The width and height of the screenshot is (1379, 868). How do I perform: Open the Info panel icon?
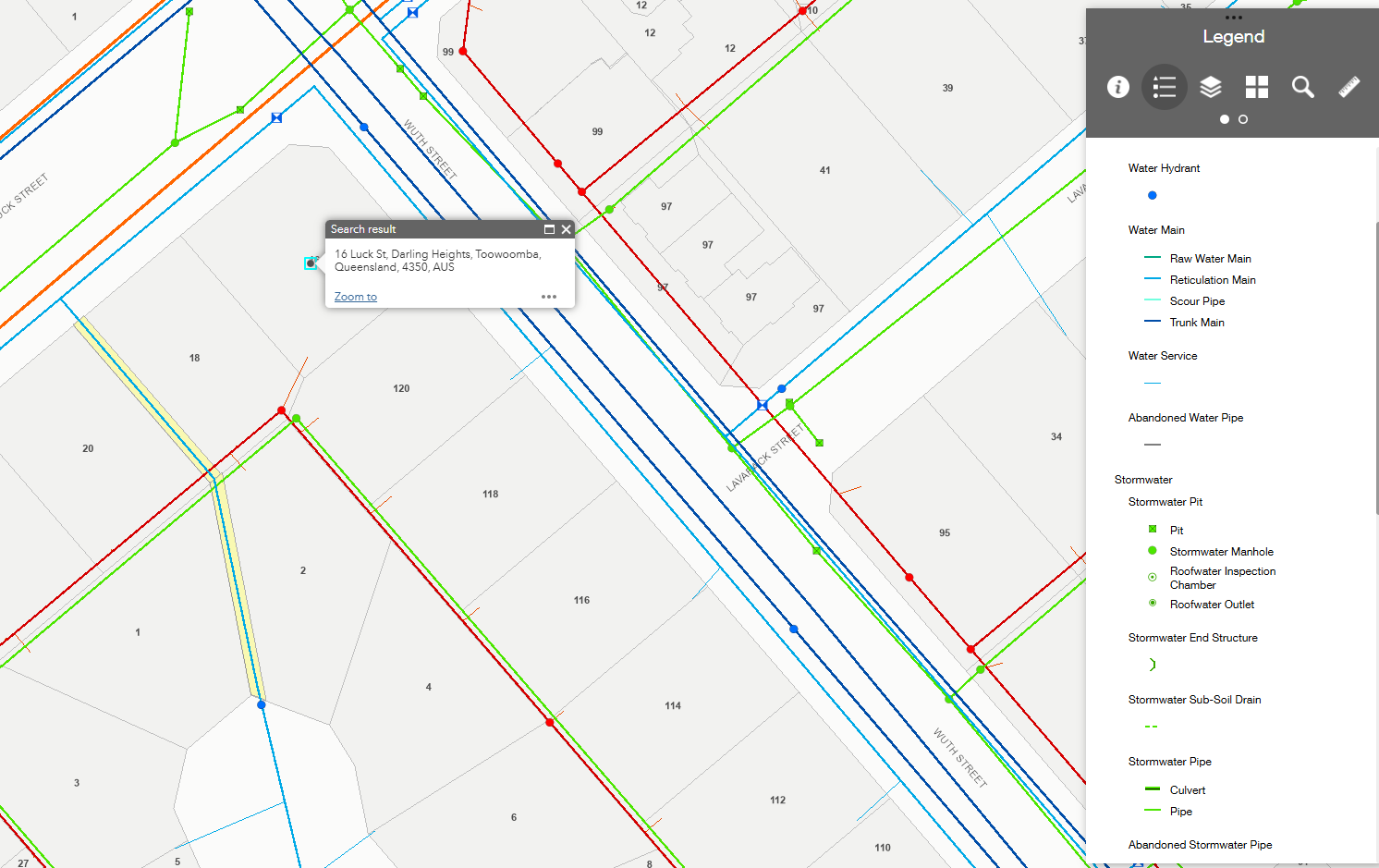coord(1118,87)
